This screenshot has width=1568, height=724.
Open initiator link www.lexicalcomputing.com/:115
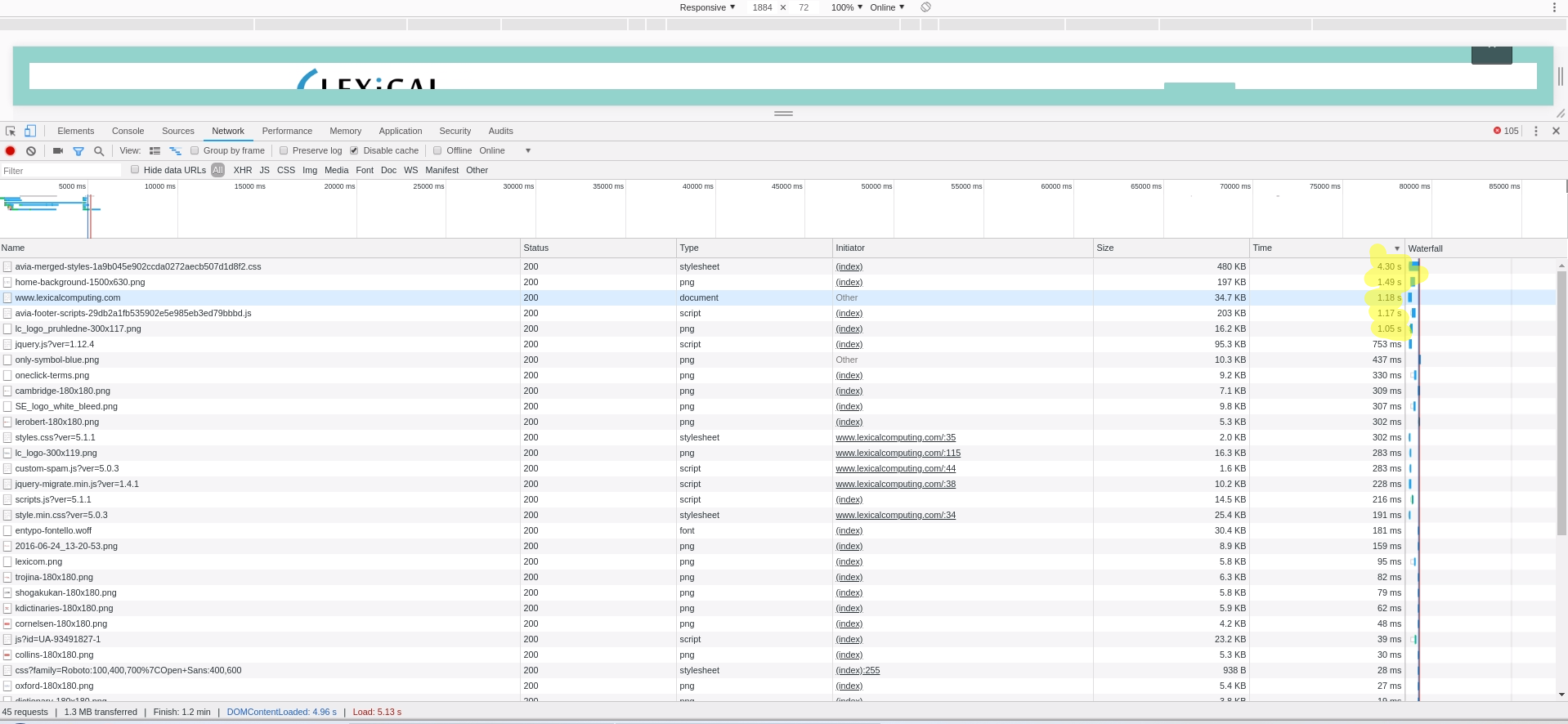898,453
